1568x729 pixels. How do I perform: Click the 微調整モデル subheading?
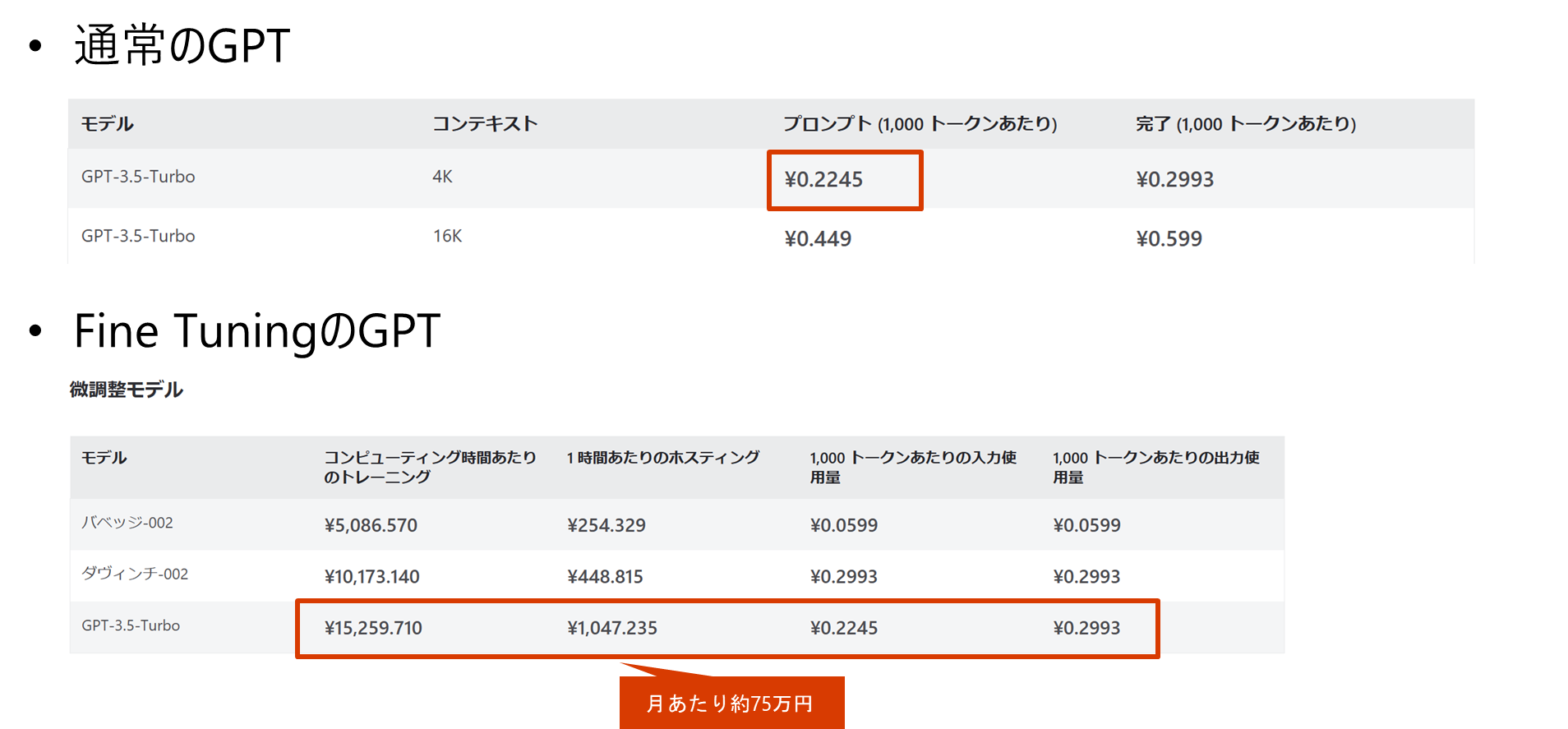[127, 390]
